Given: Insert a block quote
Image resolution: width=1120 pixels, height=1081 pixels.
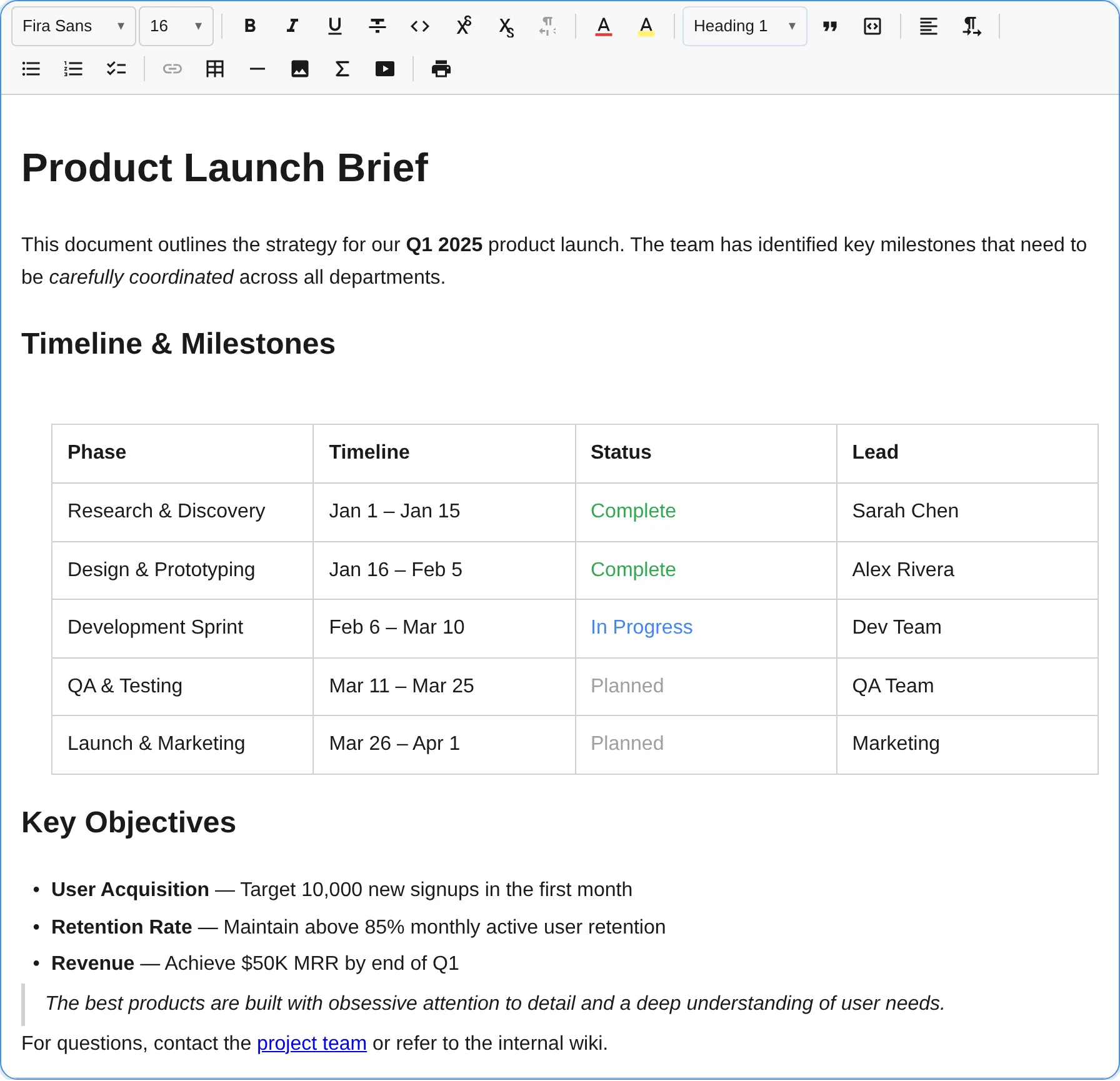Looking at the screenshot, I should pyautogui.click(x=830, y=26).
